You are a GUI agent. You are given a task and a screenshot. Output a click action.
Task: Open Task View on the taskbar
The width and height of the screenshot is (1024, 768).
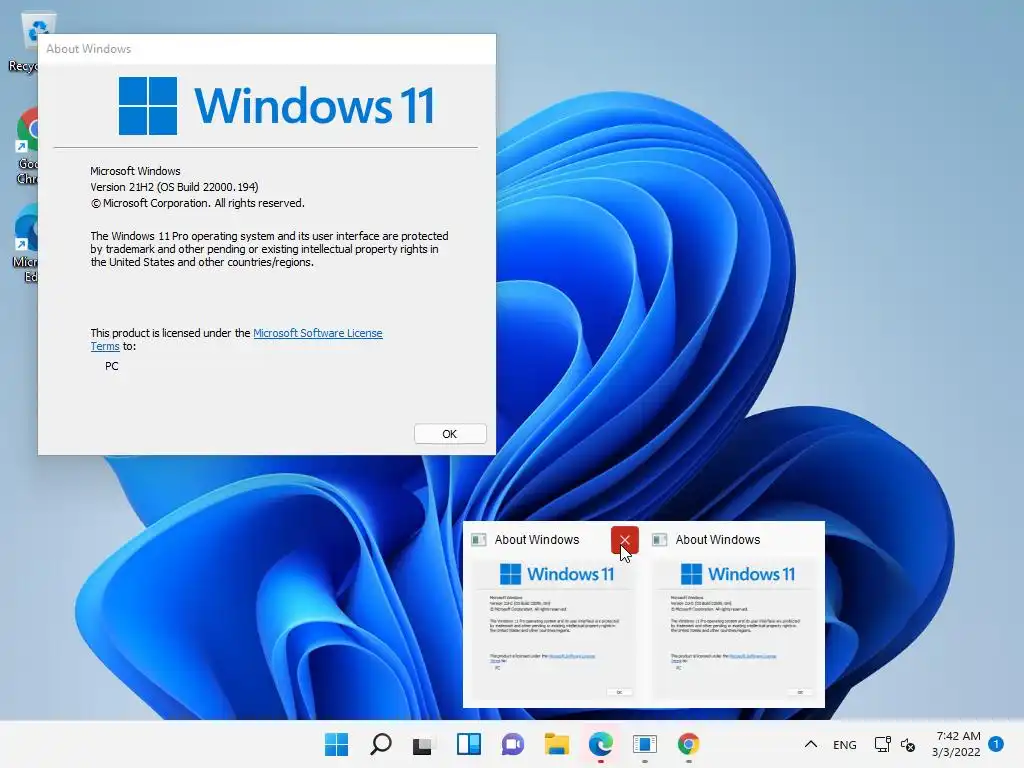tap(423, 744)
